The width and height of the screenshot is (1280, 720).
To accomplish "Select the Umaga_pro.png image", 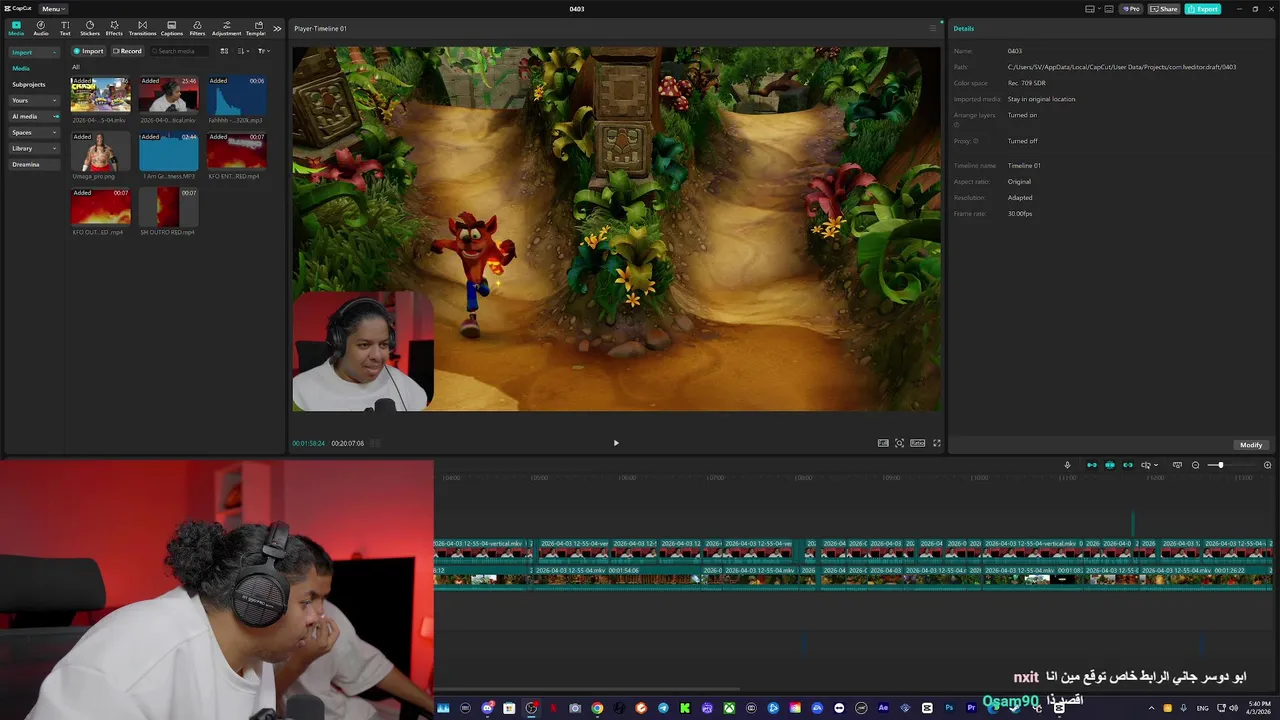I will click(x=100, y=151).
